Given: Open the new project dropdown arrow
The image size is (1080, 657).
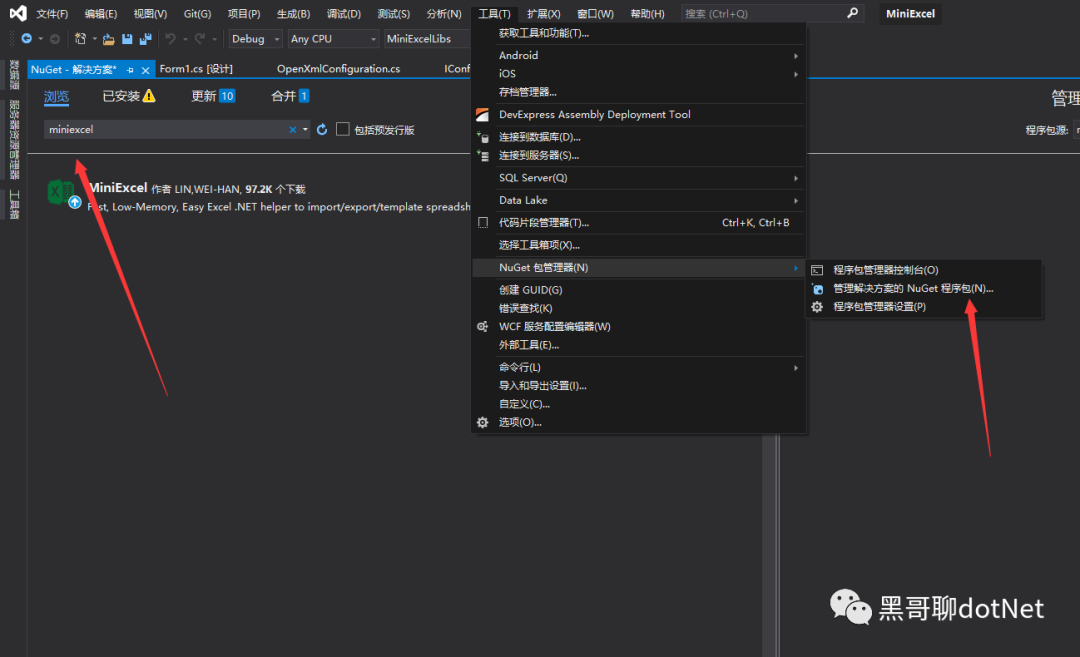Looking at the screenshot, I should coord(94,39).
